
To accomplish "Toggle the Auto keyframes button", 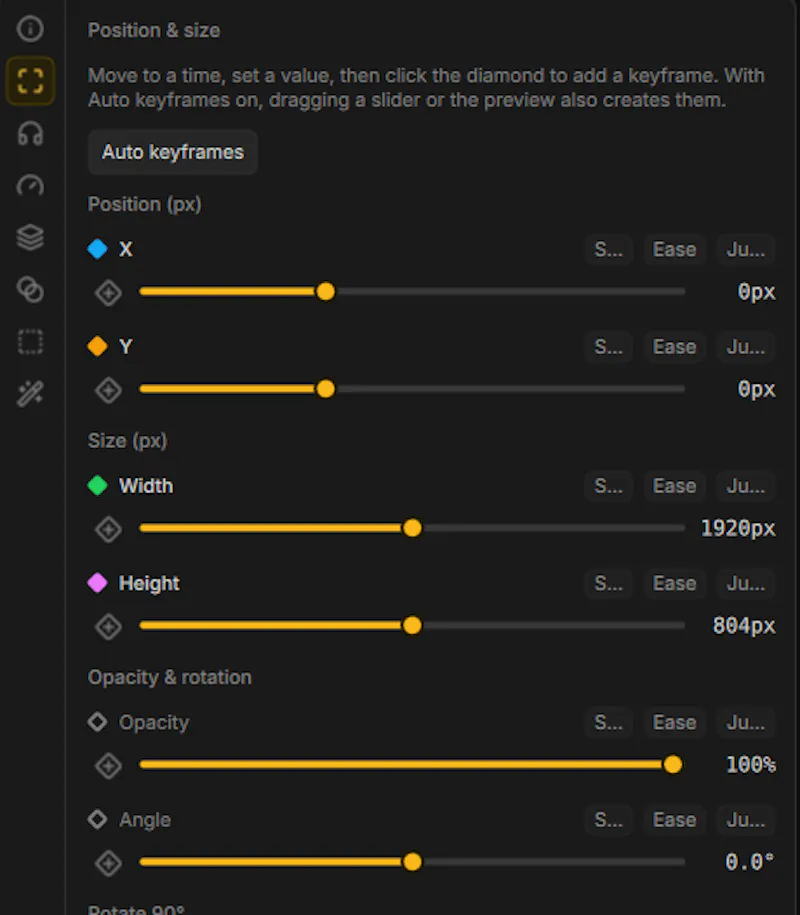I will point(173,152).
